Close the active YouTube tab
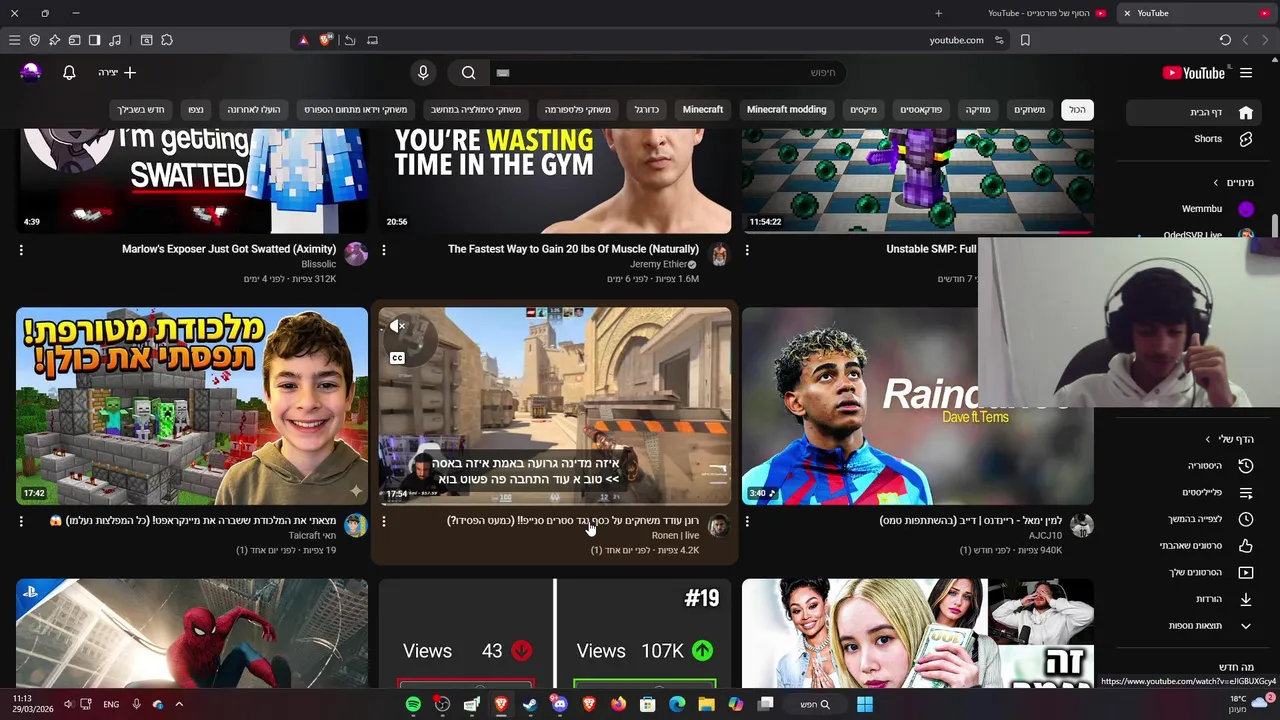1280x720 pixels. [1127, 13]
